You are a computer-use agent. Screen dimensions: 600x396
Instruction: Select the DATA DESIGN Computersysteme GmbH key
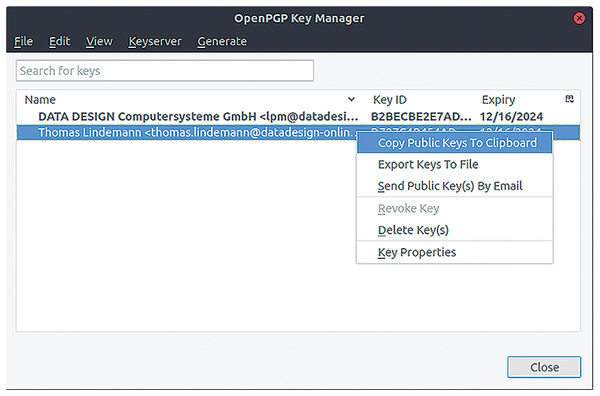point(298,116)
